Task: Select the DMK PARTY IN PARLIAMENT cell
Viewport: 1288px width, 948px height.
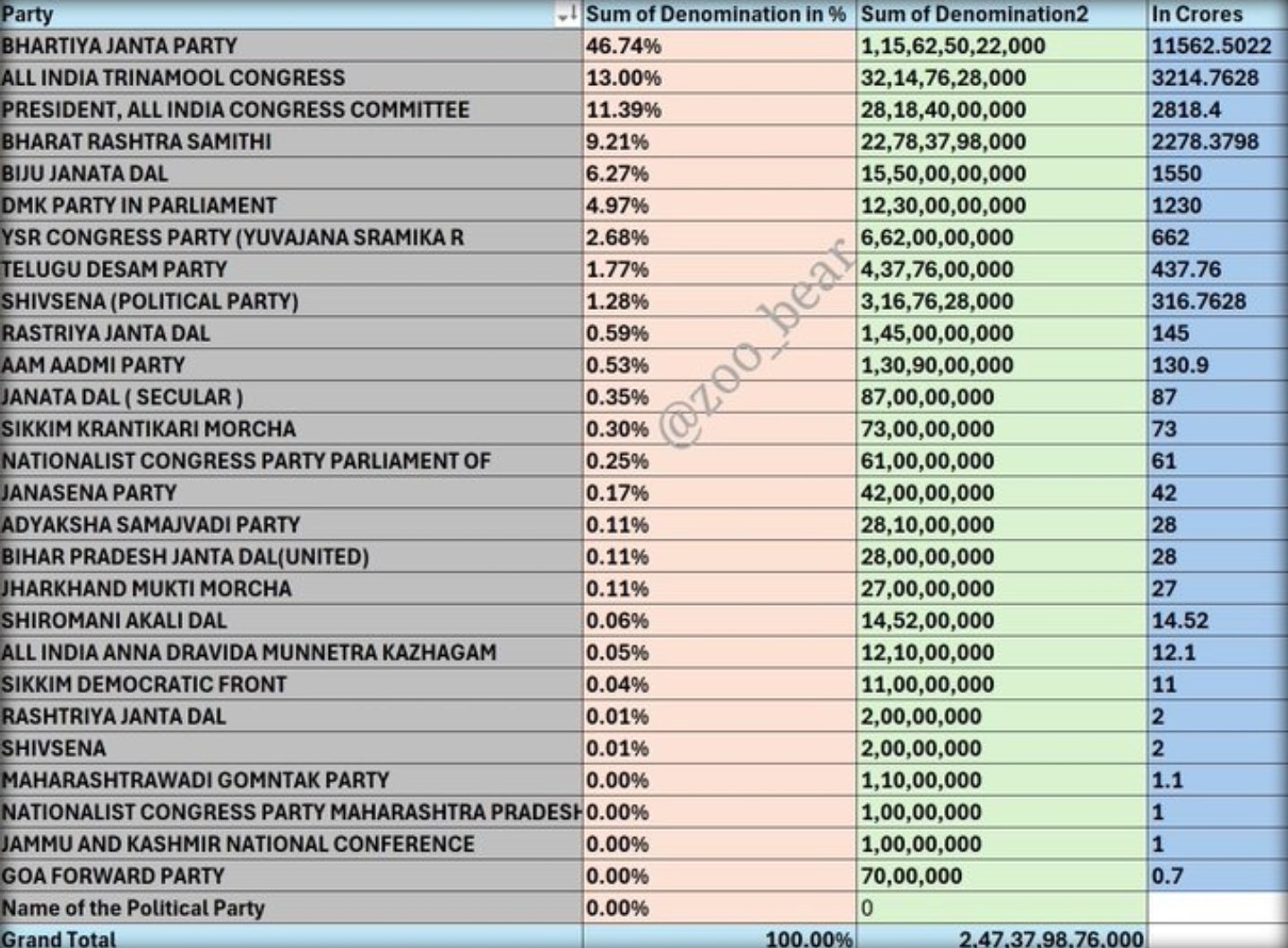Action: pyautogui.click(x=139, y=205)
